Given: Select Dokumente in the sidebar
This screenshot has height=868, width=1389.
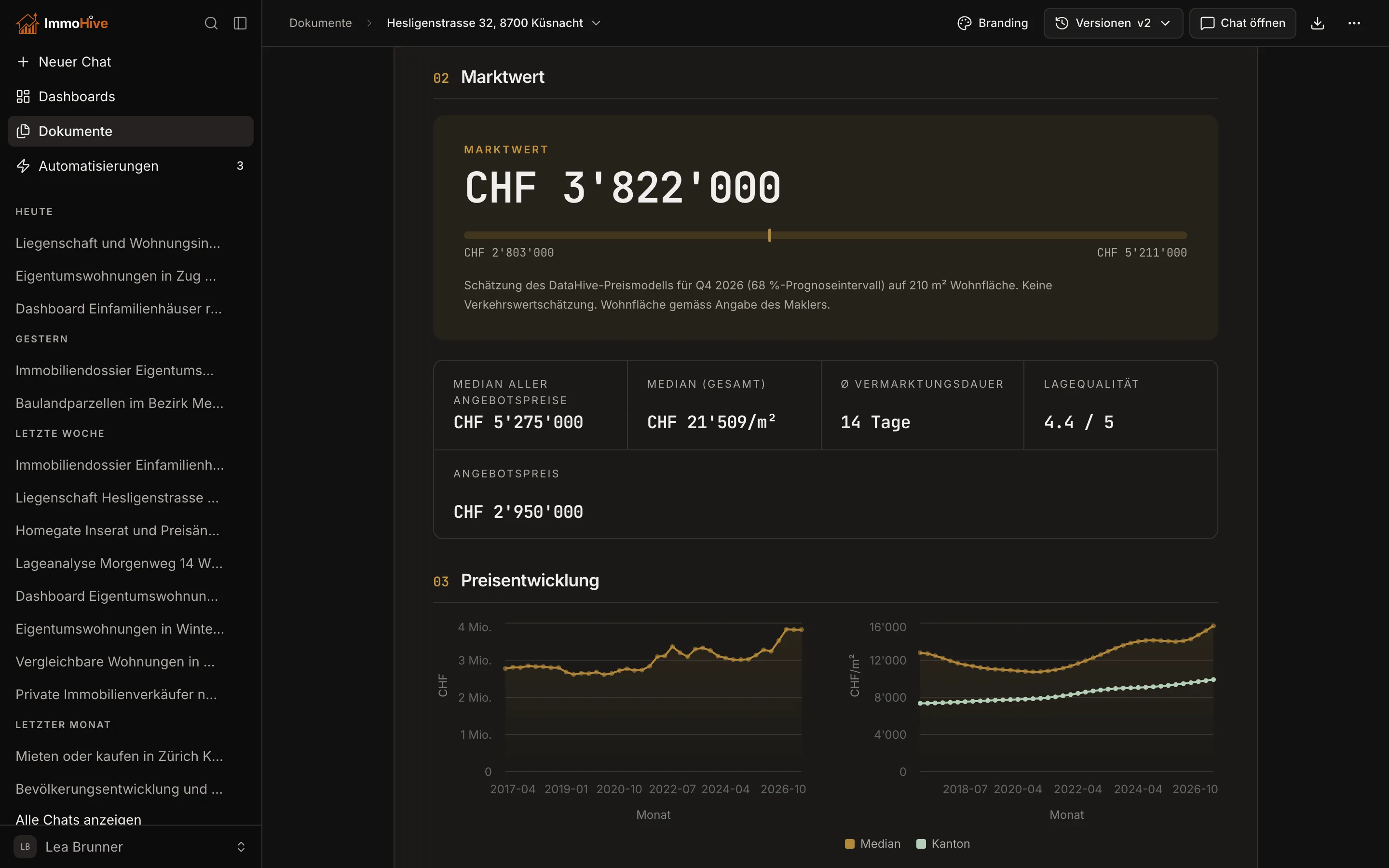Looking at the screenshot, I should pos(131,131).
